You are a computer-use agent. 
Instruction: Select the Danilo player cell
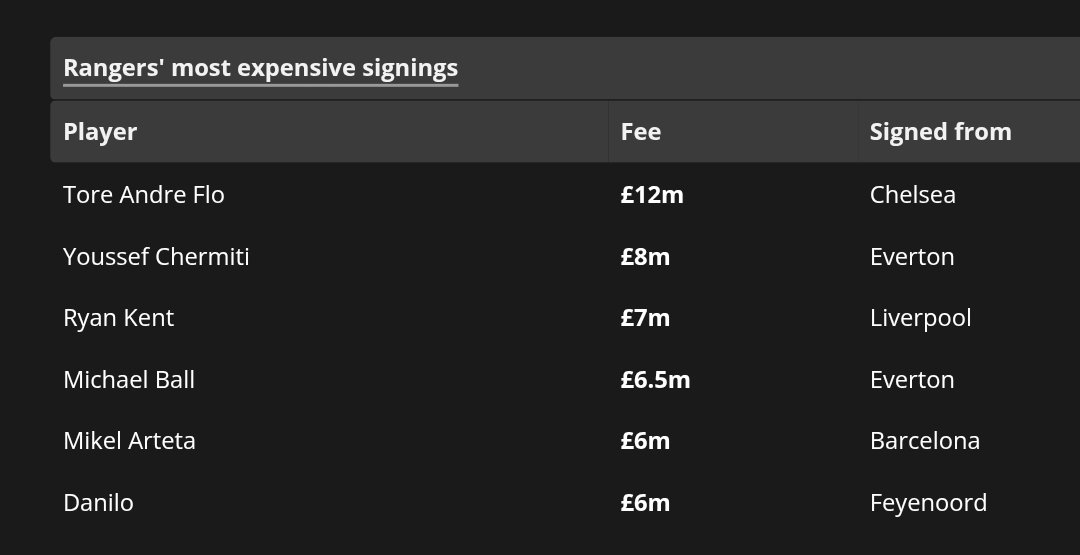click(98, 503)
